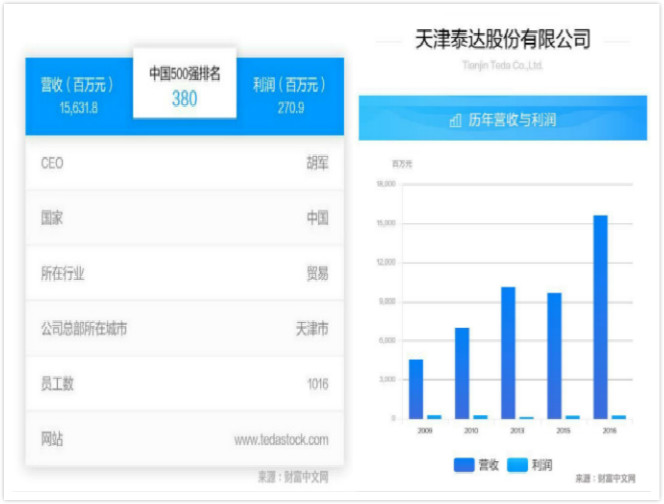Click the CEO row showing 胡军
The width and height of the screenshot is (664, 504).
[x=185, y=163]
